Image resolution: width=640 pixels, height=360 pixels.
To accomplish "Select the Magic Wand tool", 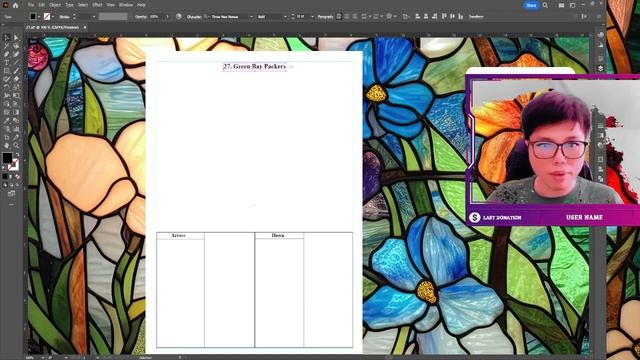I will point(7,46).
